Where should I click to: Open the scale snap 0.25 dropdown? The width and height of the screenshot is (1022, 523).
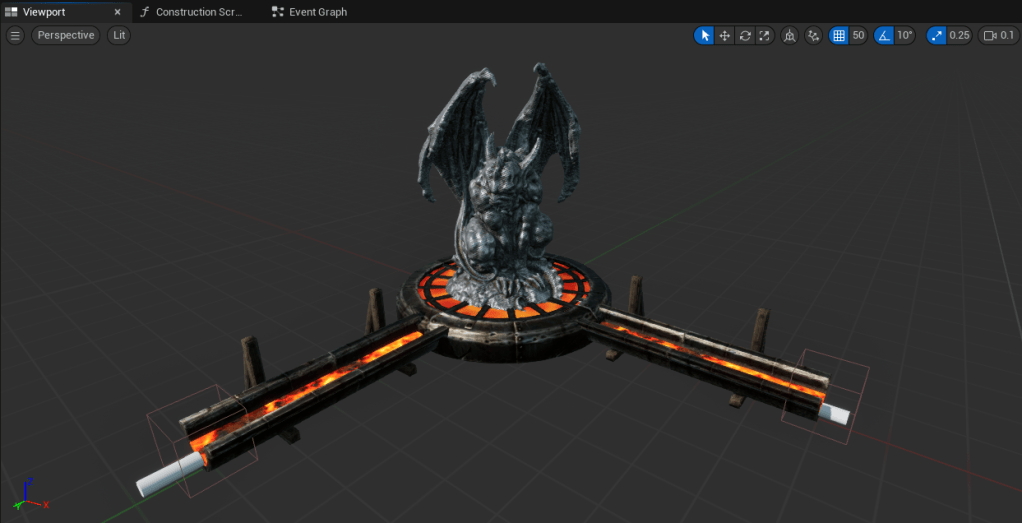959,35
